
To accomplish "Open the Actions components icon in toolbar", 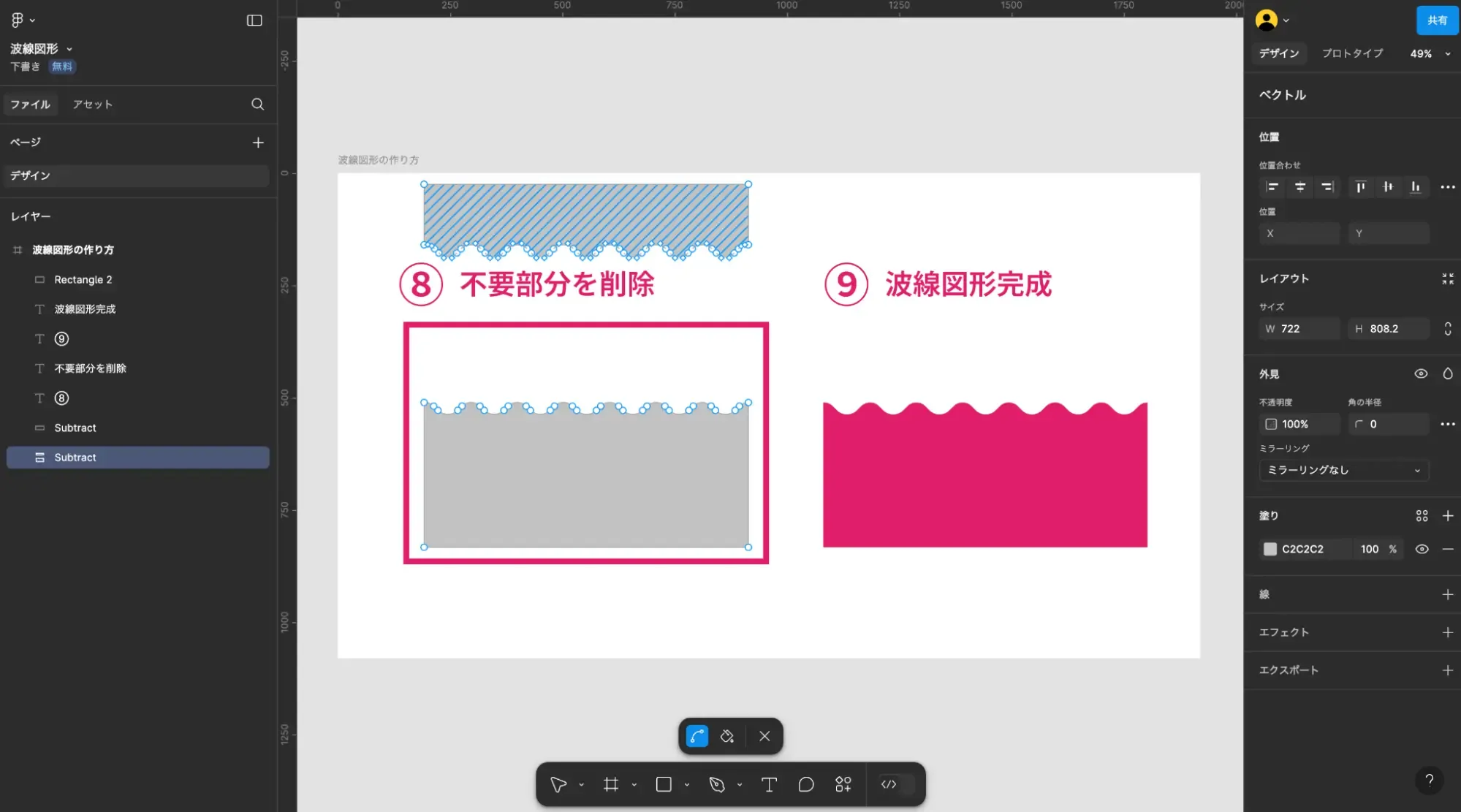I will (843, 784).
